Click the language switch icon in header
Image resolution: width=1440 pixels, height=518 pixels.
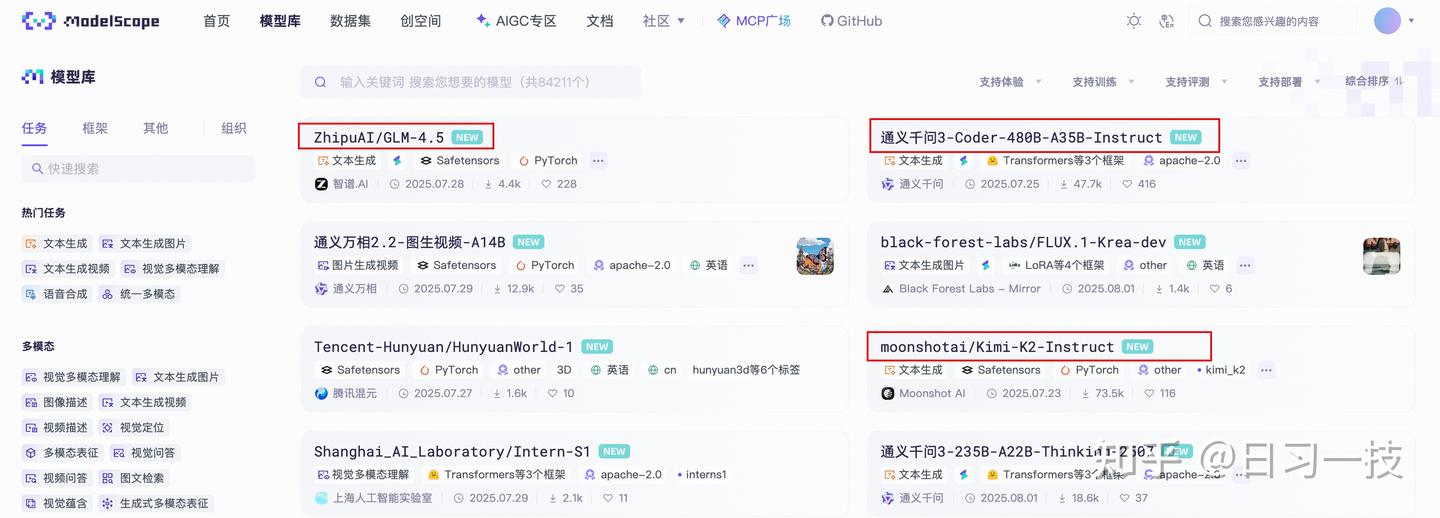point(1166,21)
